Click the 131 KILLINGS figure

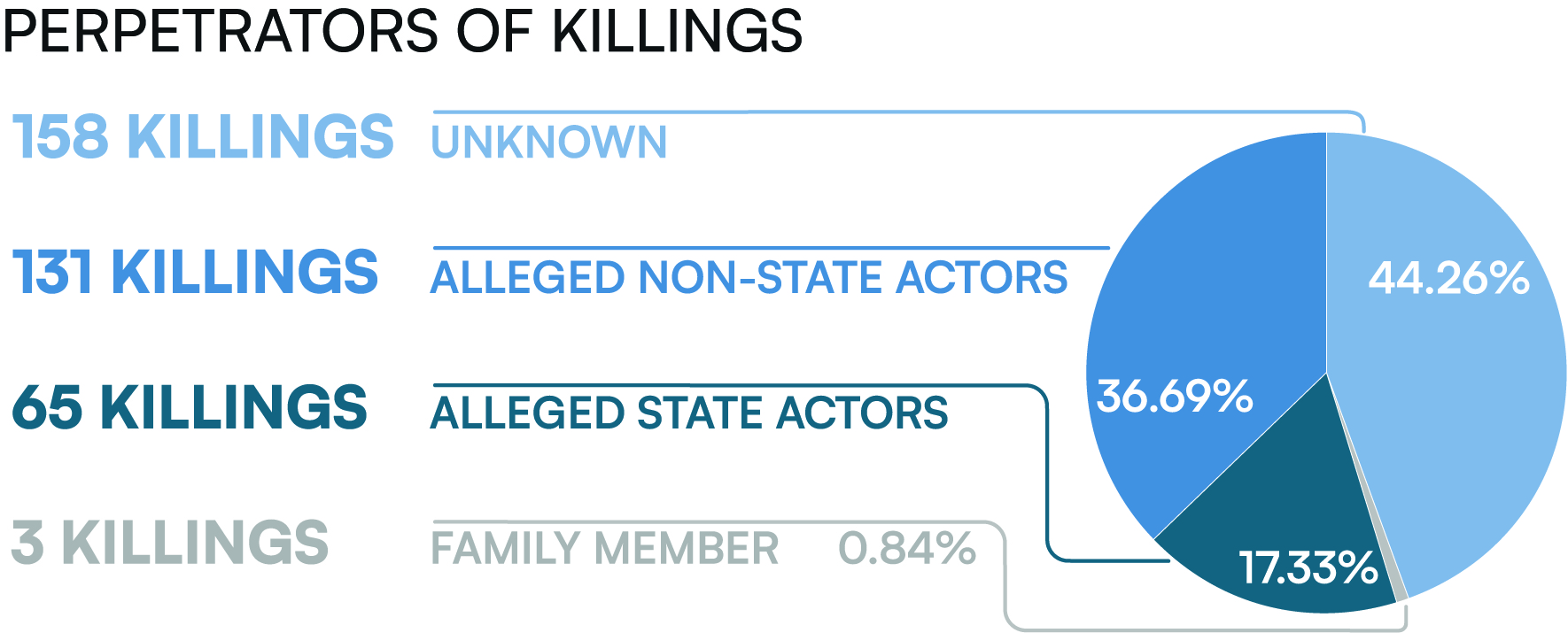point(196,272)
